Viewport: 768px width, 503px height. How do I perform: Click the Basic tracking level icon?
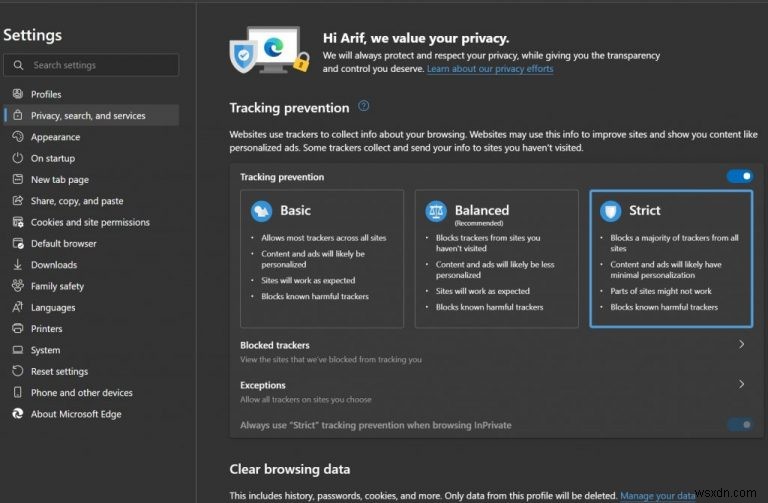[x=261, y=211]
